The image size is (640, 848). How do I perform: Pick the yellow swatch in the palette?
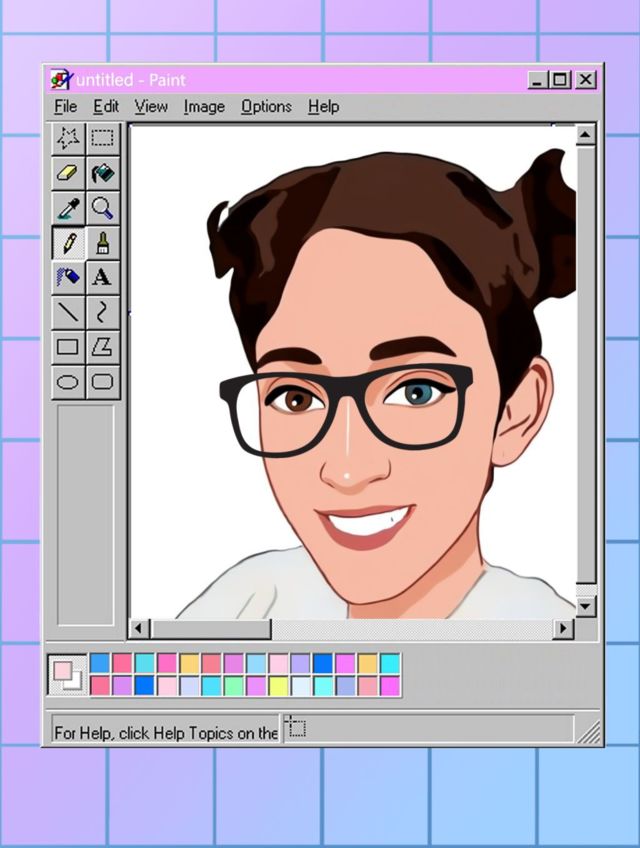(x=278, y=686)
